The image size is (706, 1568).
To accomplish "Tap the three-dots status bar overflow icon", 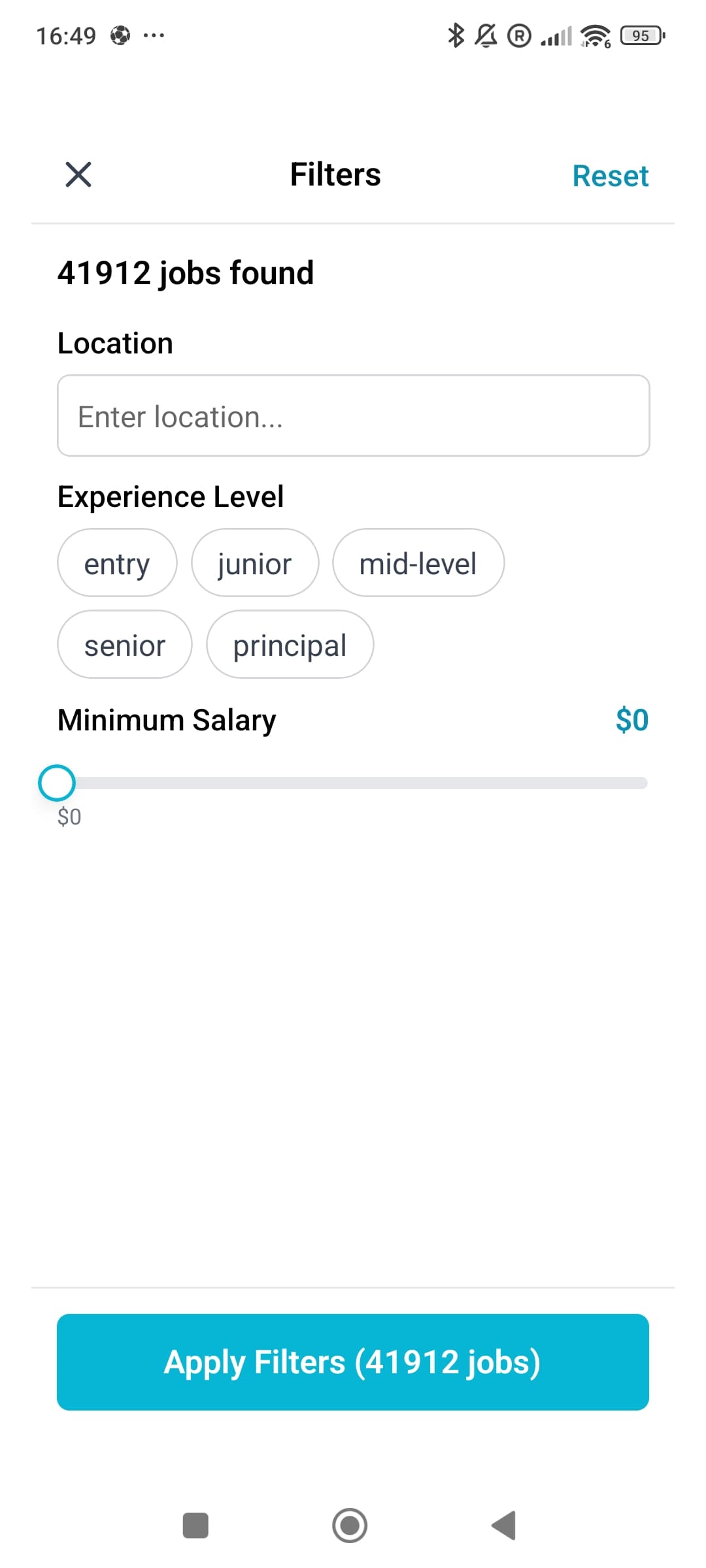I will point(154,35).
